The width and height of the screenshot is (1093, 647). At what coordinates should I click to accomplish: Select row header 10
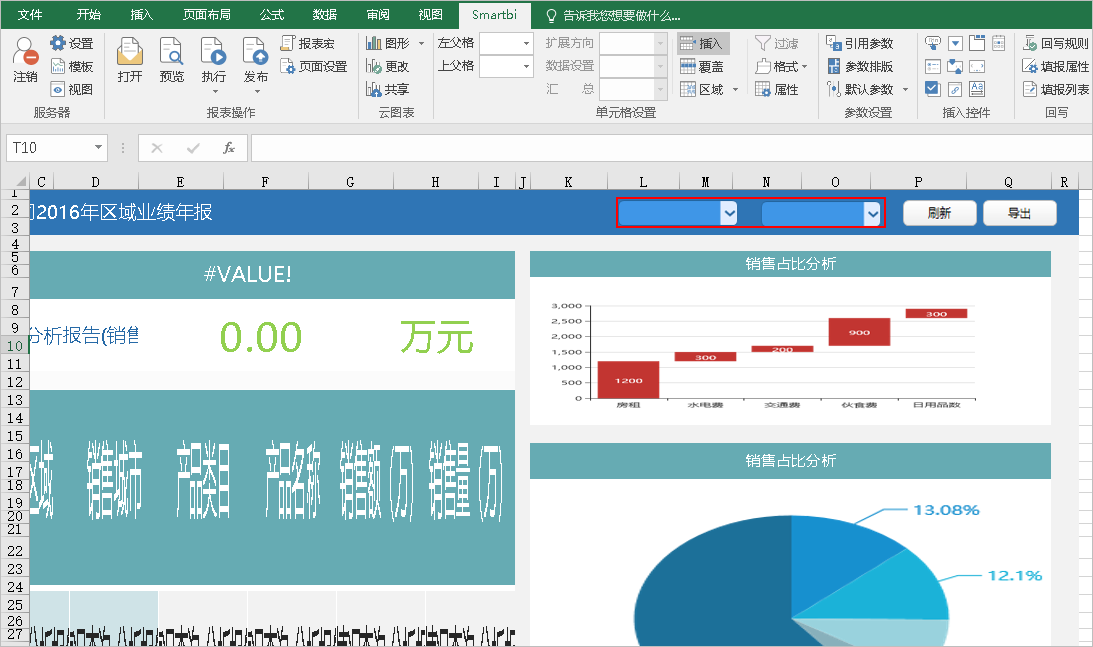pos(15,346)
